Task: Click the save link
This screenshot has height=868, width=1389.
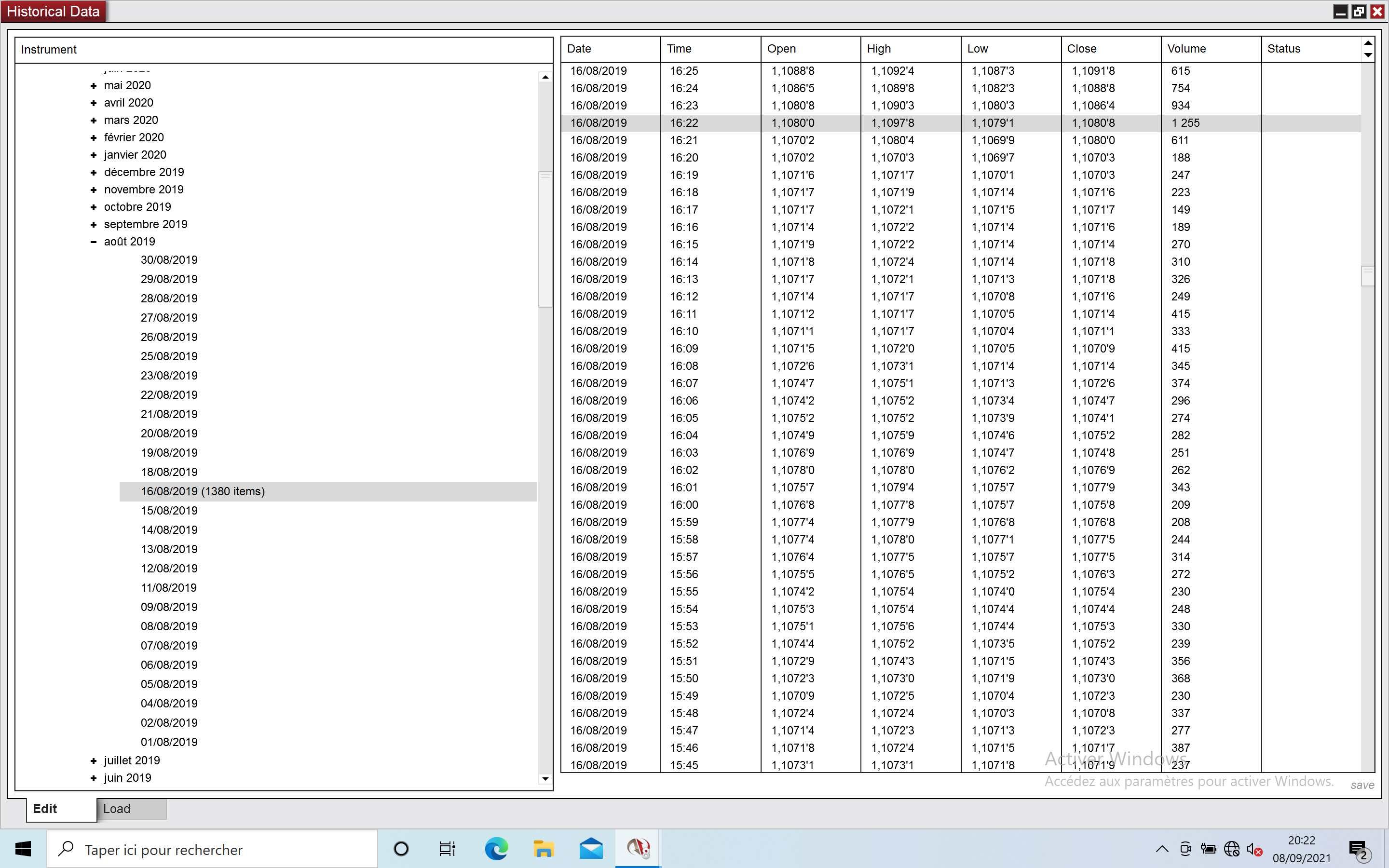Action: [1362, 785]
